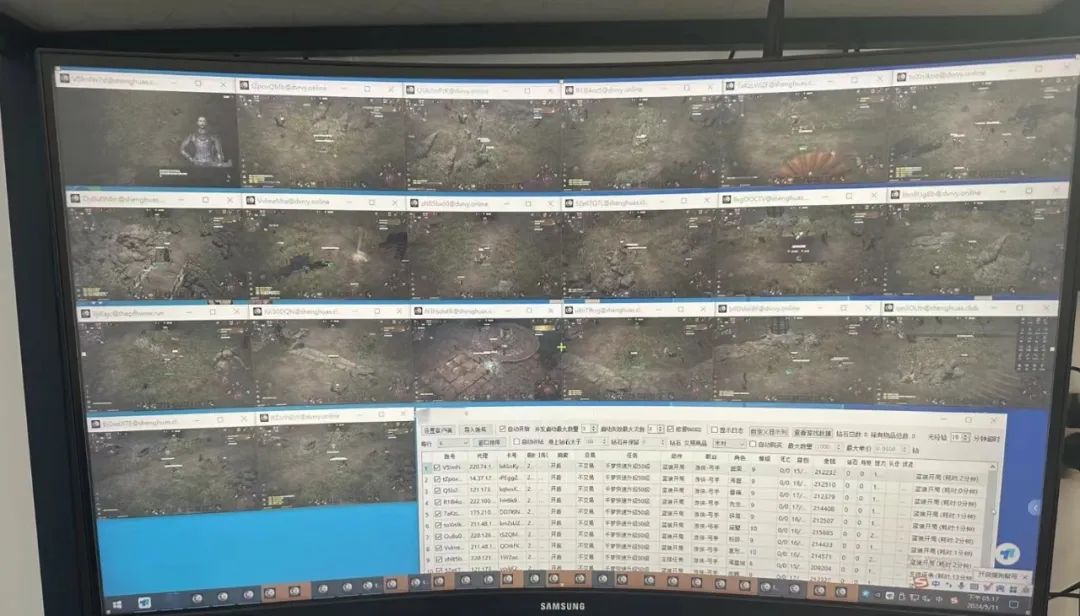Select the money value 212510
Screen dimensions: 1080x616
tap(824, 484)
